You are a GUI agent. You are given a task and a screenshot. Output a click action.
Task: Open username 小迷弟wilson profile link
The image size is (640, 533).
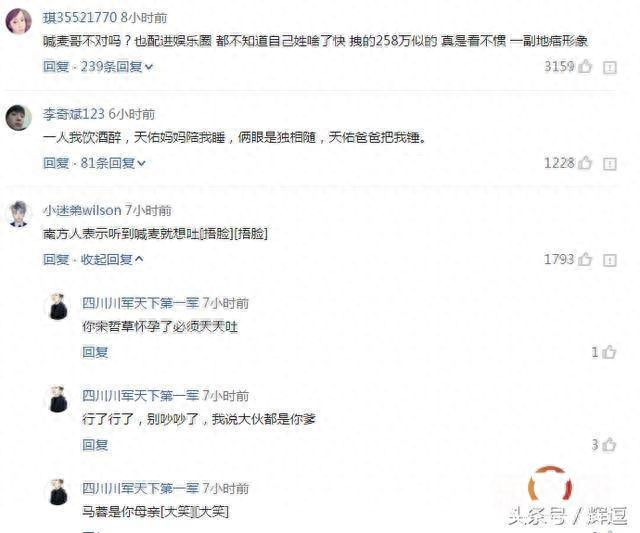click(82, 210)
